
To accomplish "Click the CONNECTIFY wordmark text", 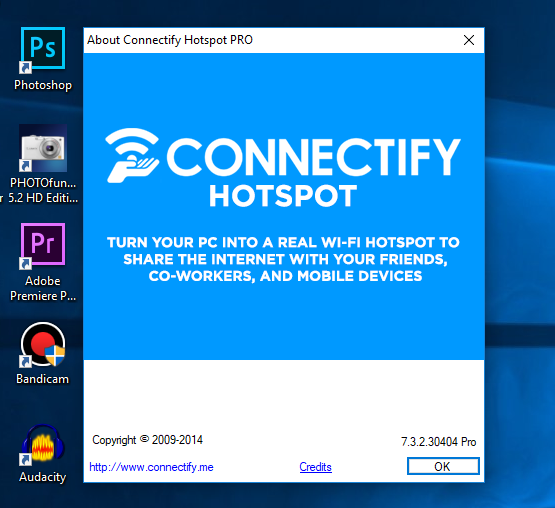I will coord(314,157).
